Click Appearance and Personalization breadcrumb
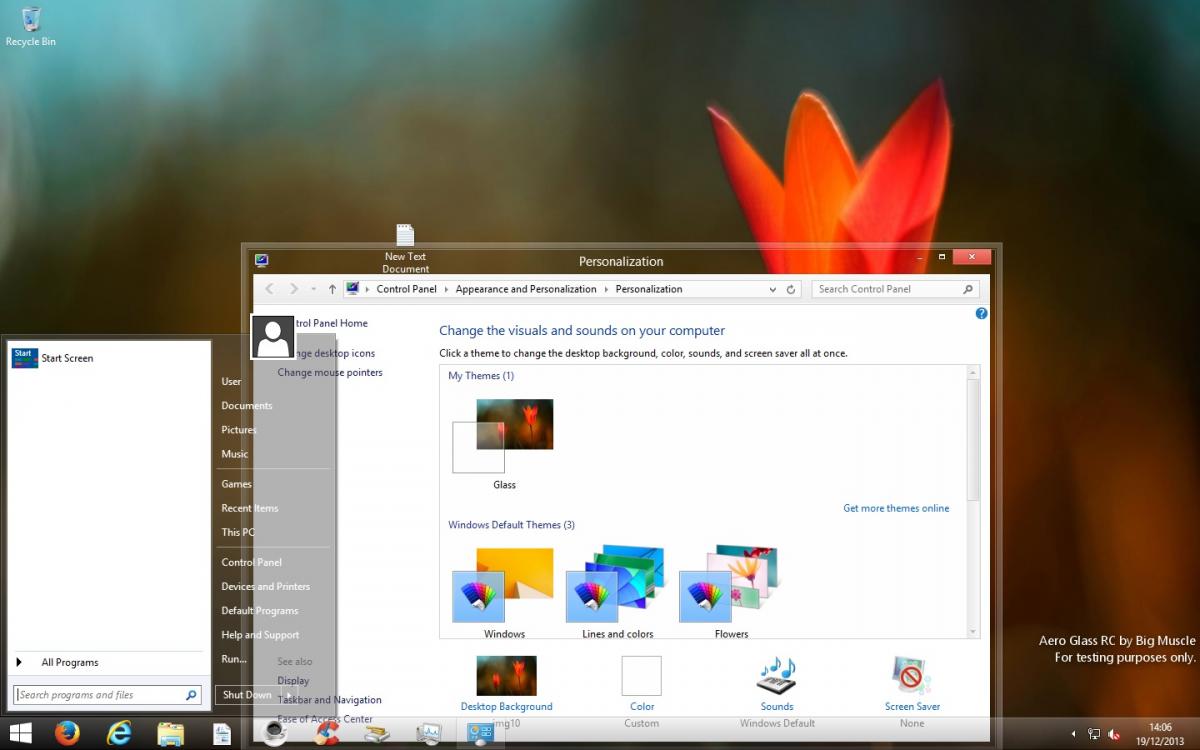Screen dimensions: 1200x750 point(526,289)
